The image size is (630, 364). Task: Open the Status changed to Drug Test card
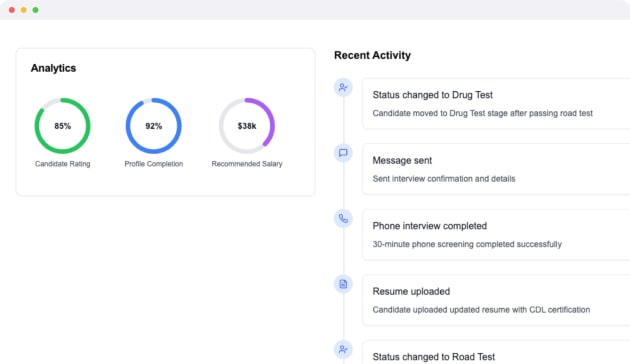[496, 104]
